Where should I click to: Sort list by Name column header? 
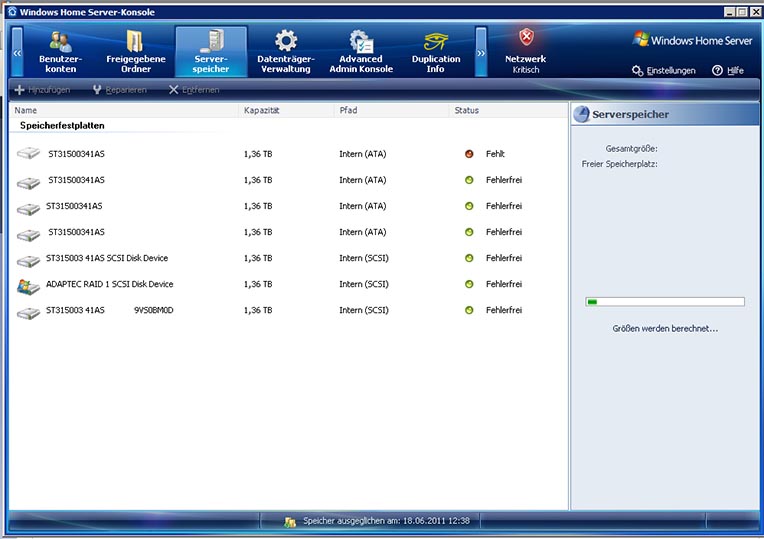coord(124,110)
